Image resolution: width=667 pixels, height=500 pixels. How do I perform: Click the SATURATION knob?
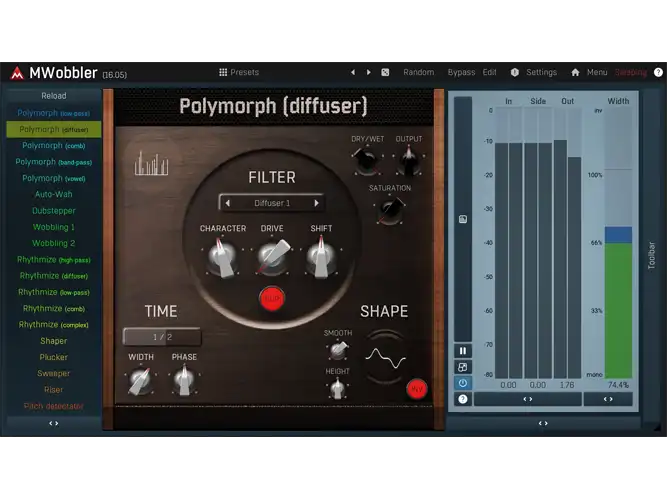coord(390,210)
